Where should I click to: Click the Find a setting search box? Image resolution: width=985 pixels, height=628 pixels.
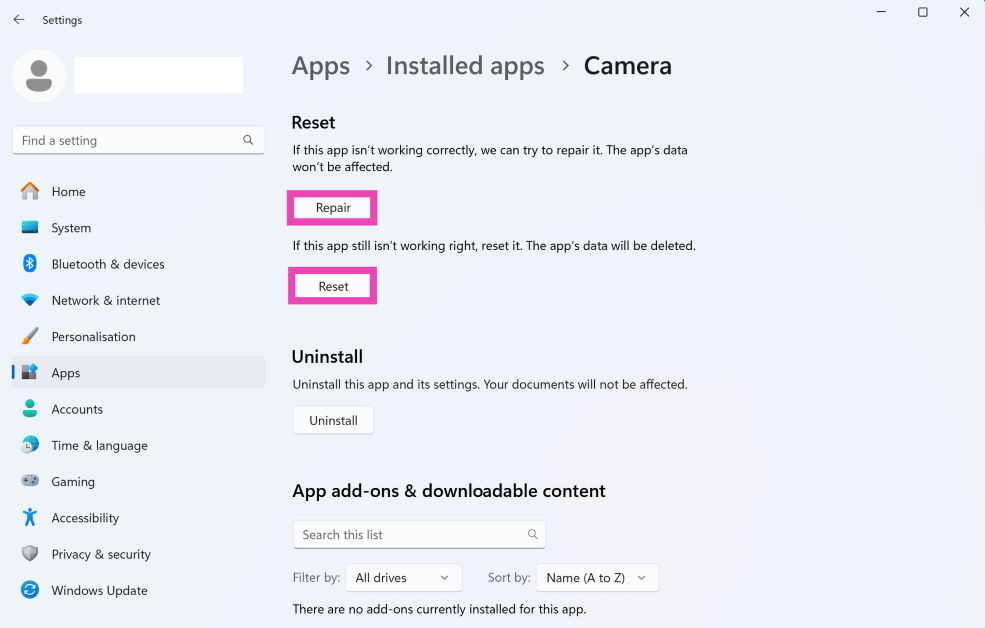pyautogui.click(x=130, y=141)
